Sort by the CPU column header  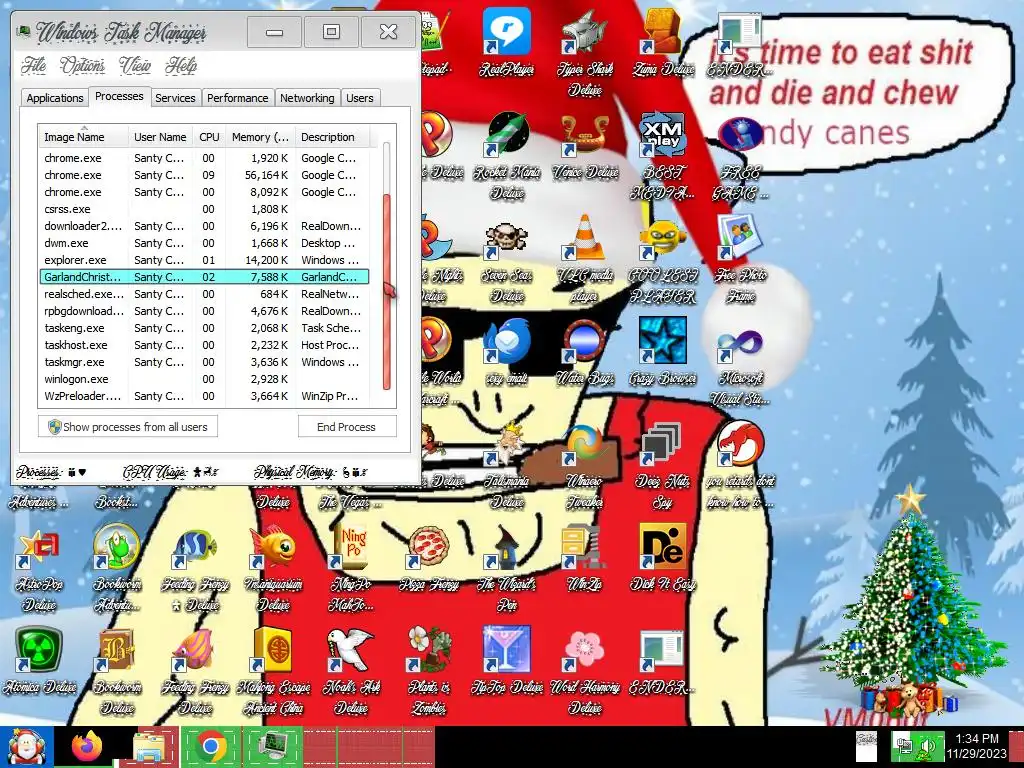pyautogui.click(x=209, y=137)
